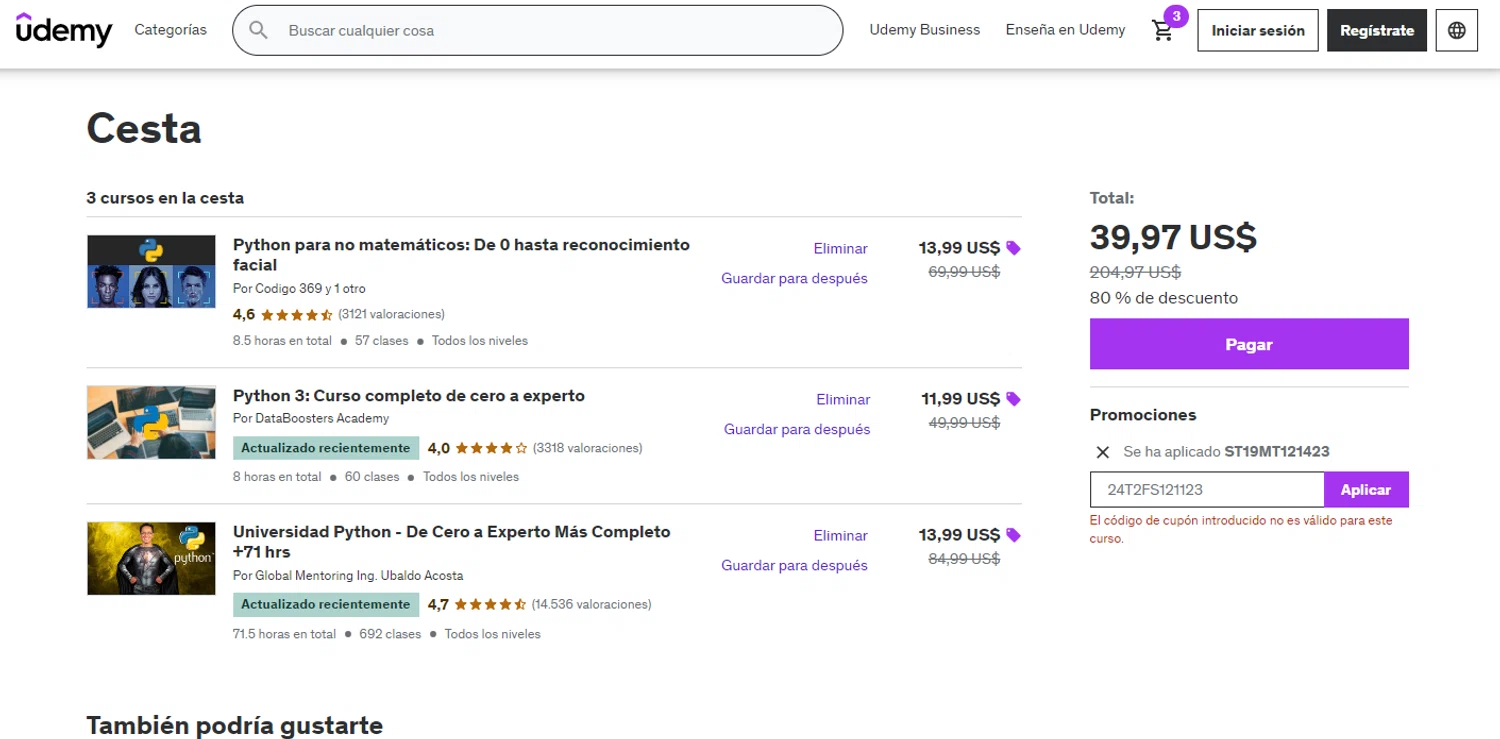1500x739 pixels.
Task: Open the shopping cart icon
Action: click(1162, 31)
